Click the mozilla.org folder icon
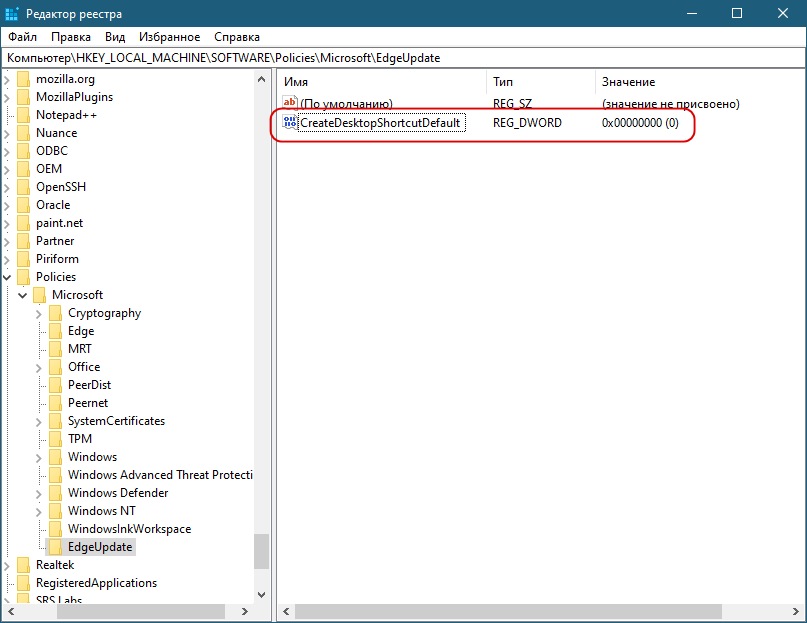The image size is (807, 623). (x=24, y=79)
